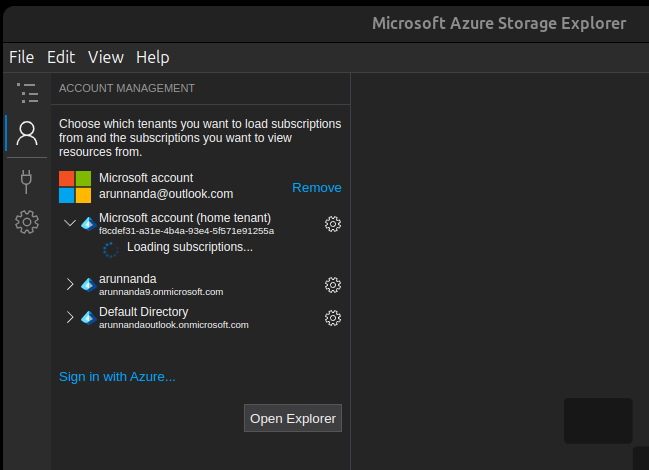Click the Azure icon beside arunnanda
Image resolution: width=649 pixels, height=470 pixels.
[x=89, y=285]
